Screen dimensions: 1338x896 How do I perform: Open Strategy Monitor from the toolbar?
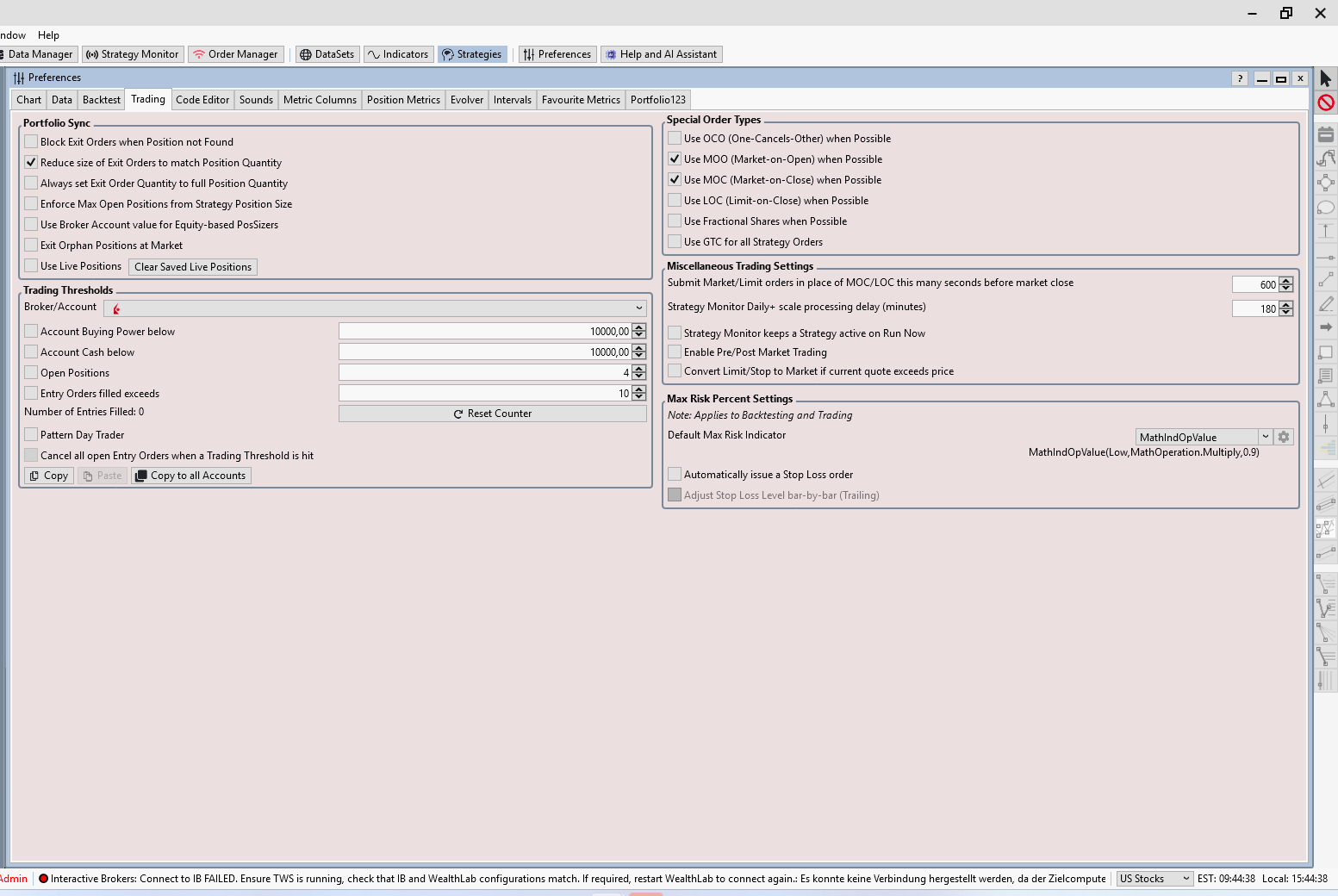(132, 54)
